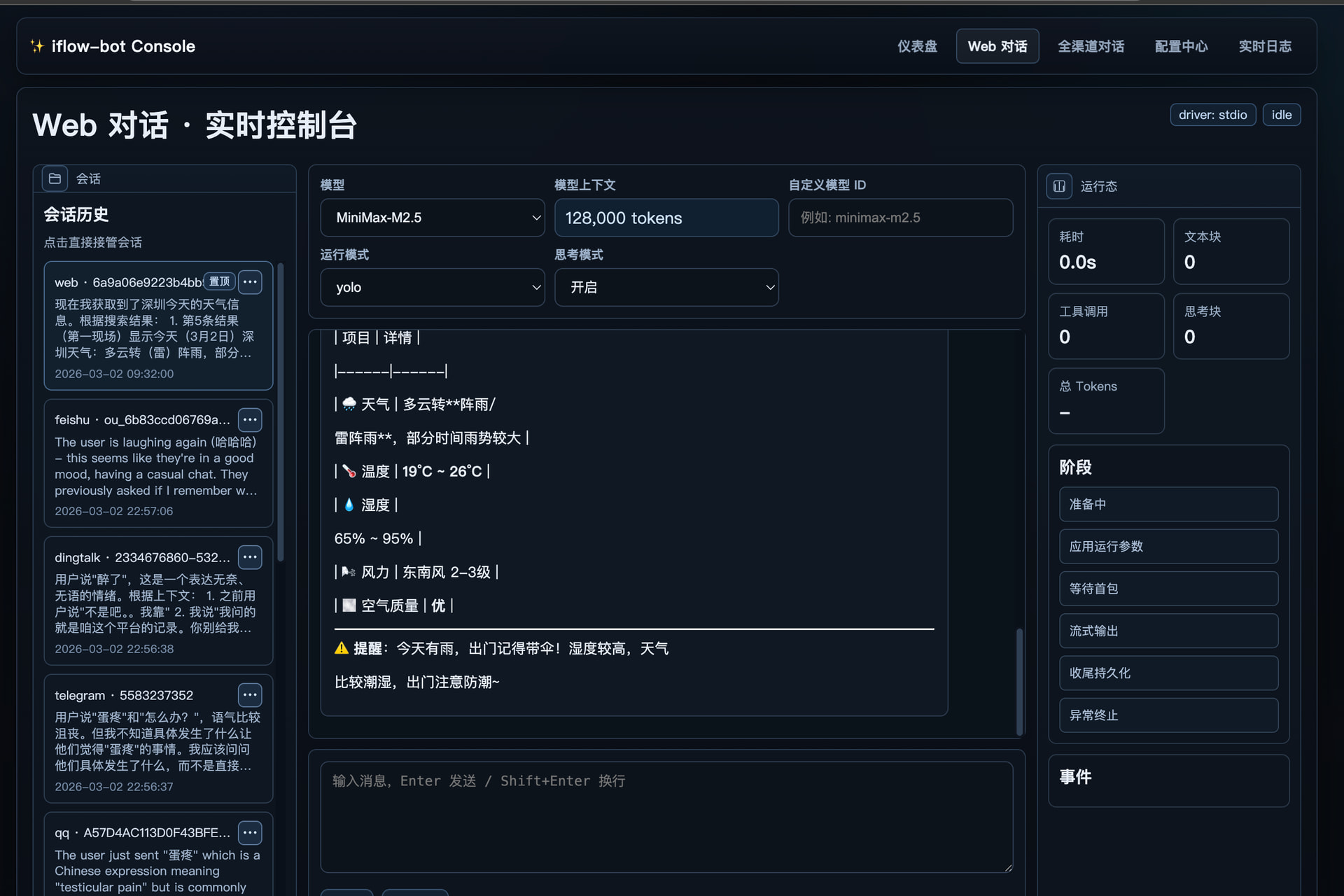Click the 流式输出 stage item
The height and width of the screenshot is (896, 1344).
point(1168,631)
